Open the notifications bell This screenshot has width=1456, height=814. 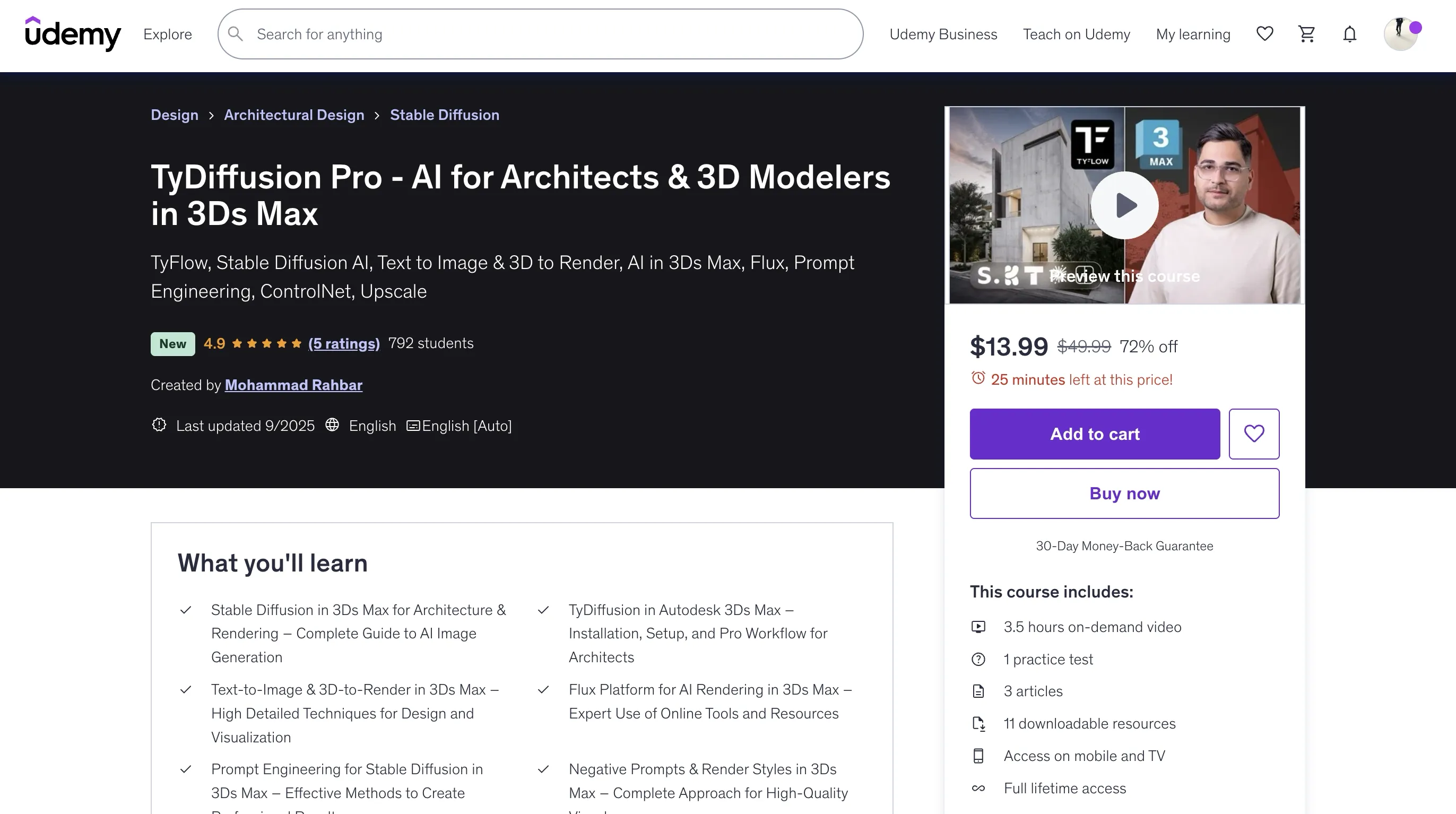click(1350, 34)
